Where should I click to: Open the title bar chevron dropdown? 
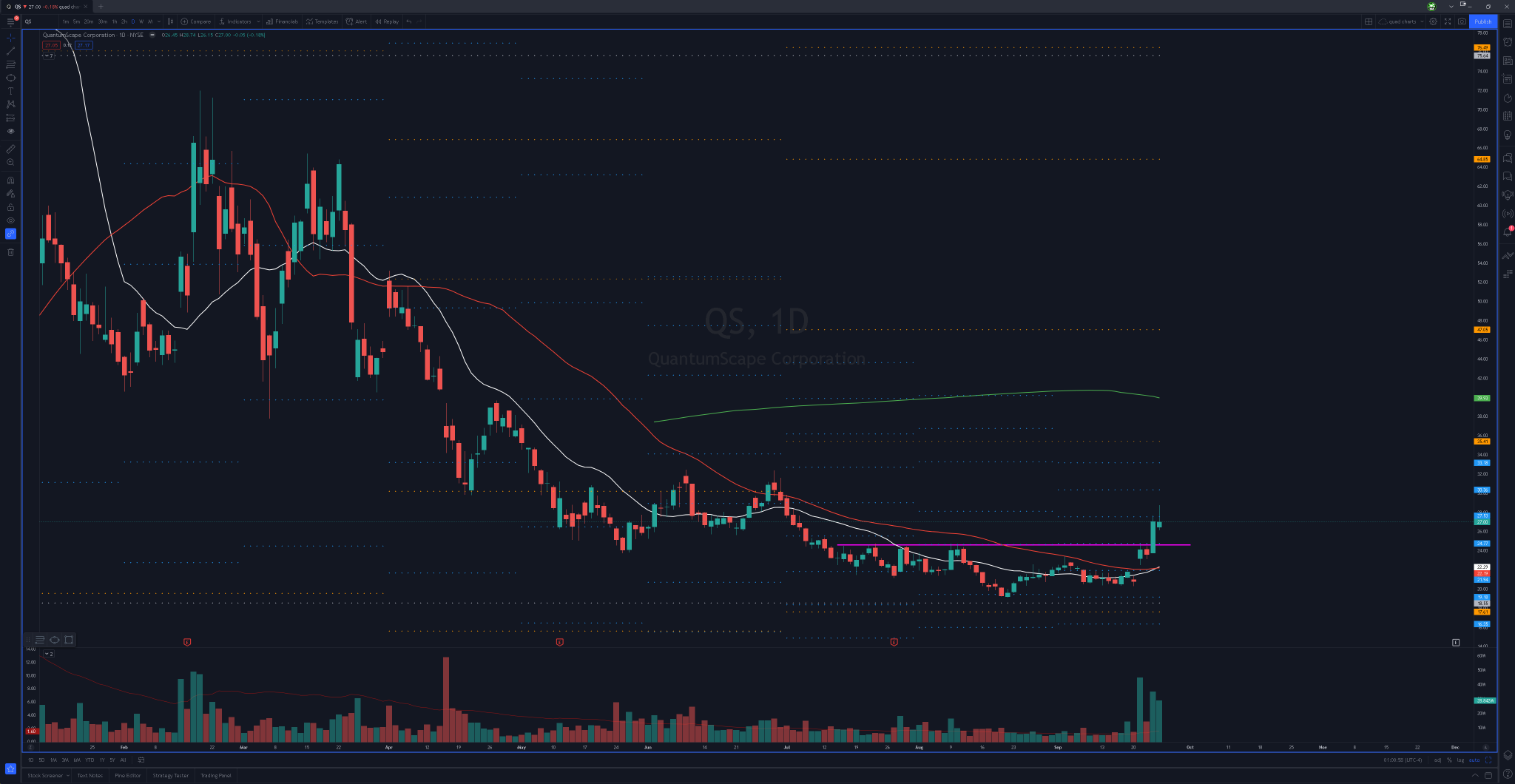click(x=1451, y=7)
